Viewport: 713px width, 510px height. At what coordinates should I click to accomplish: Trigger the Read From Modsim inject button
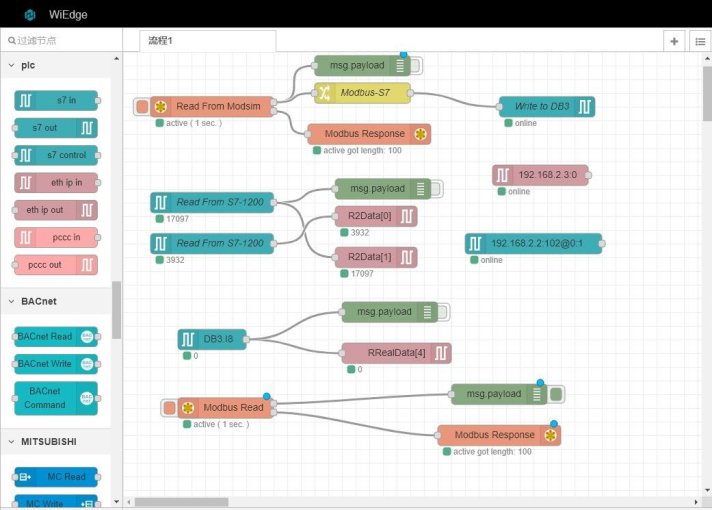point(142,106)
